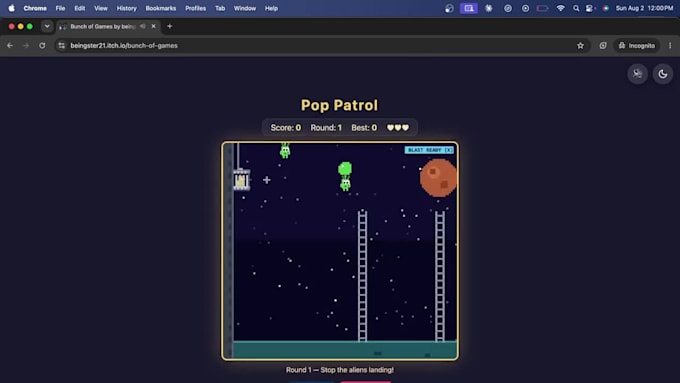
Task: Click the Pop Patrol title
Action: pyautogui.click(x=340, y=105)
